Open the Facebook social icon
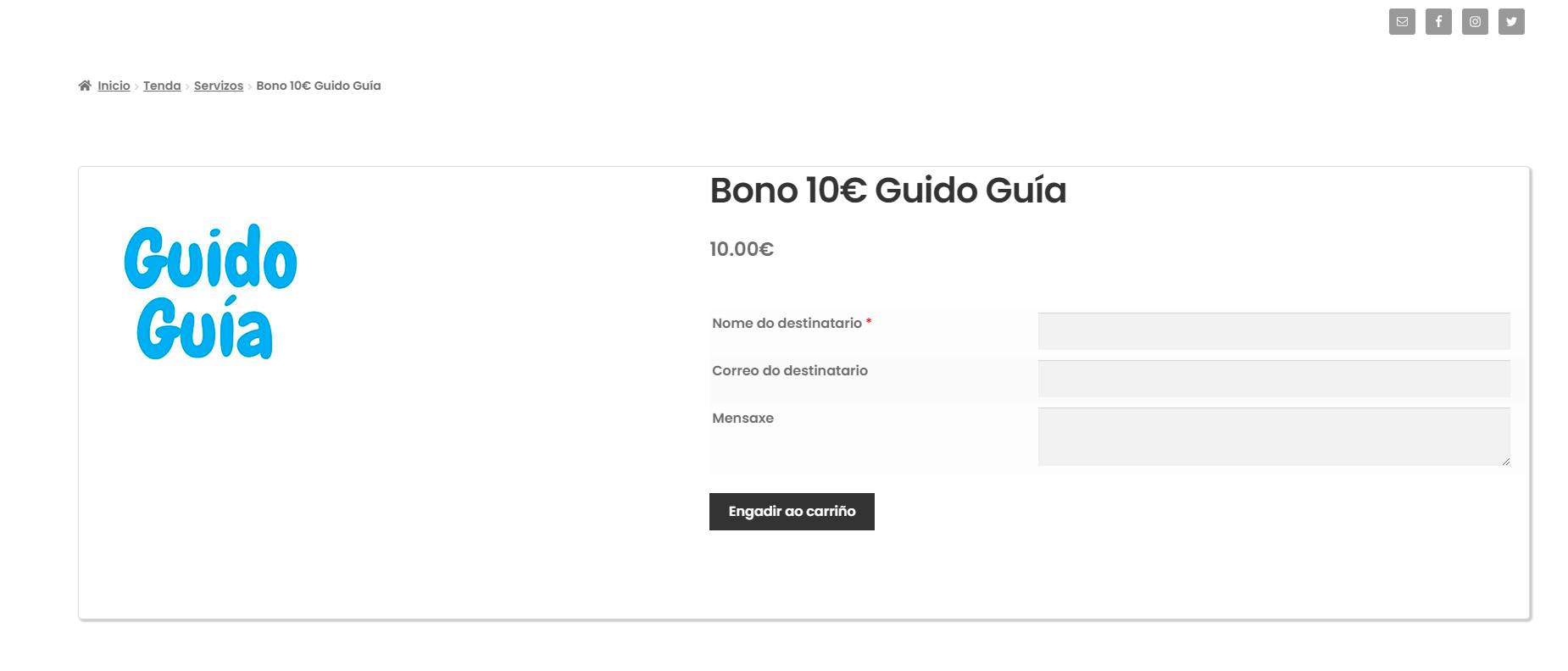The height and width of the screenshot is (671, 1568). click(x=1438, y=22)
